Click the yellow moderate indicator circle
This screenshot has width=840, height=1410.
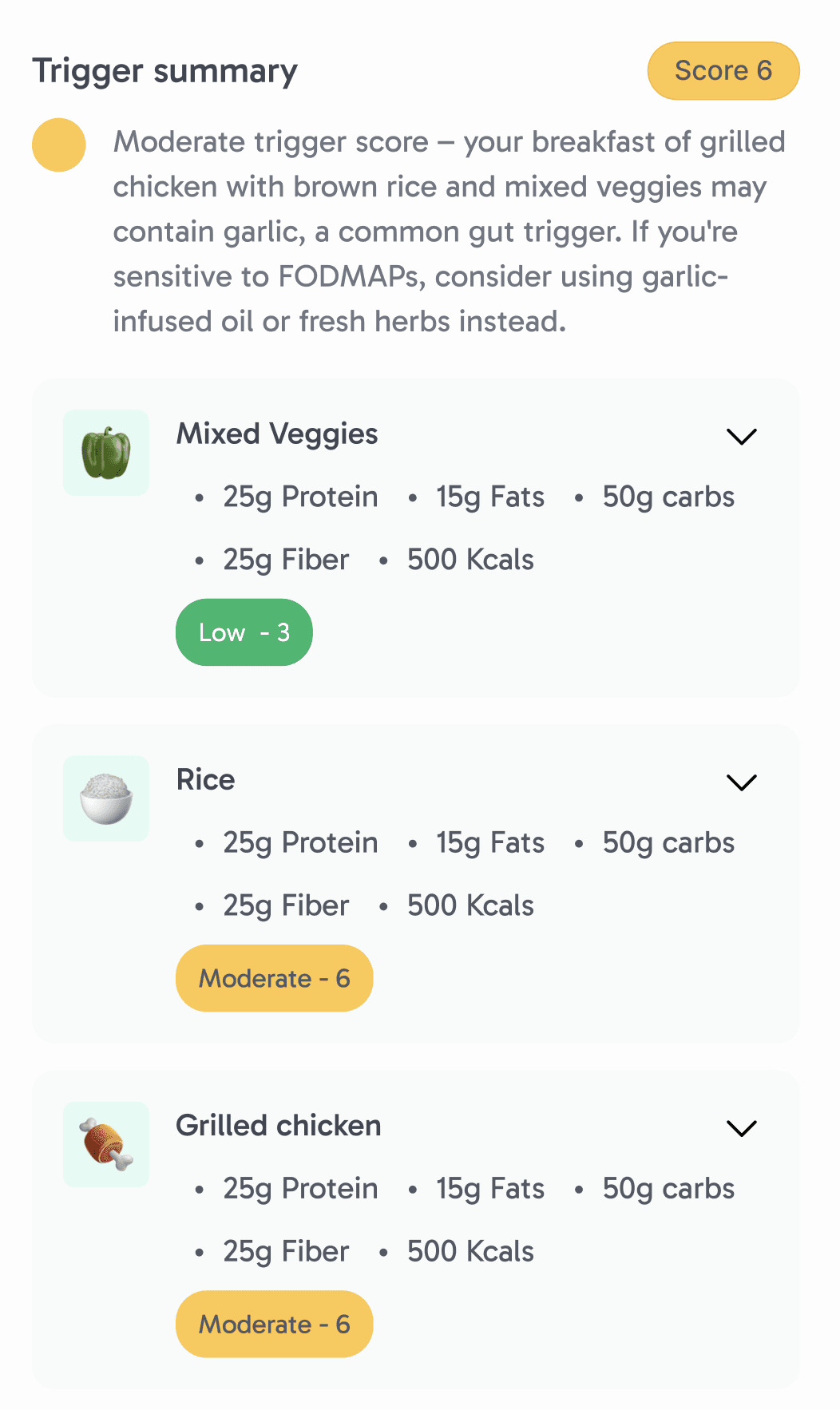(x=59, y=145)
